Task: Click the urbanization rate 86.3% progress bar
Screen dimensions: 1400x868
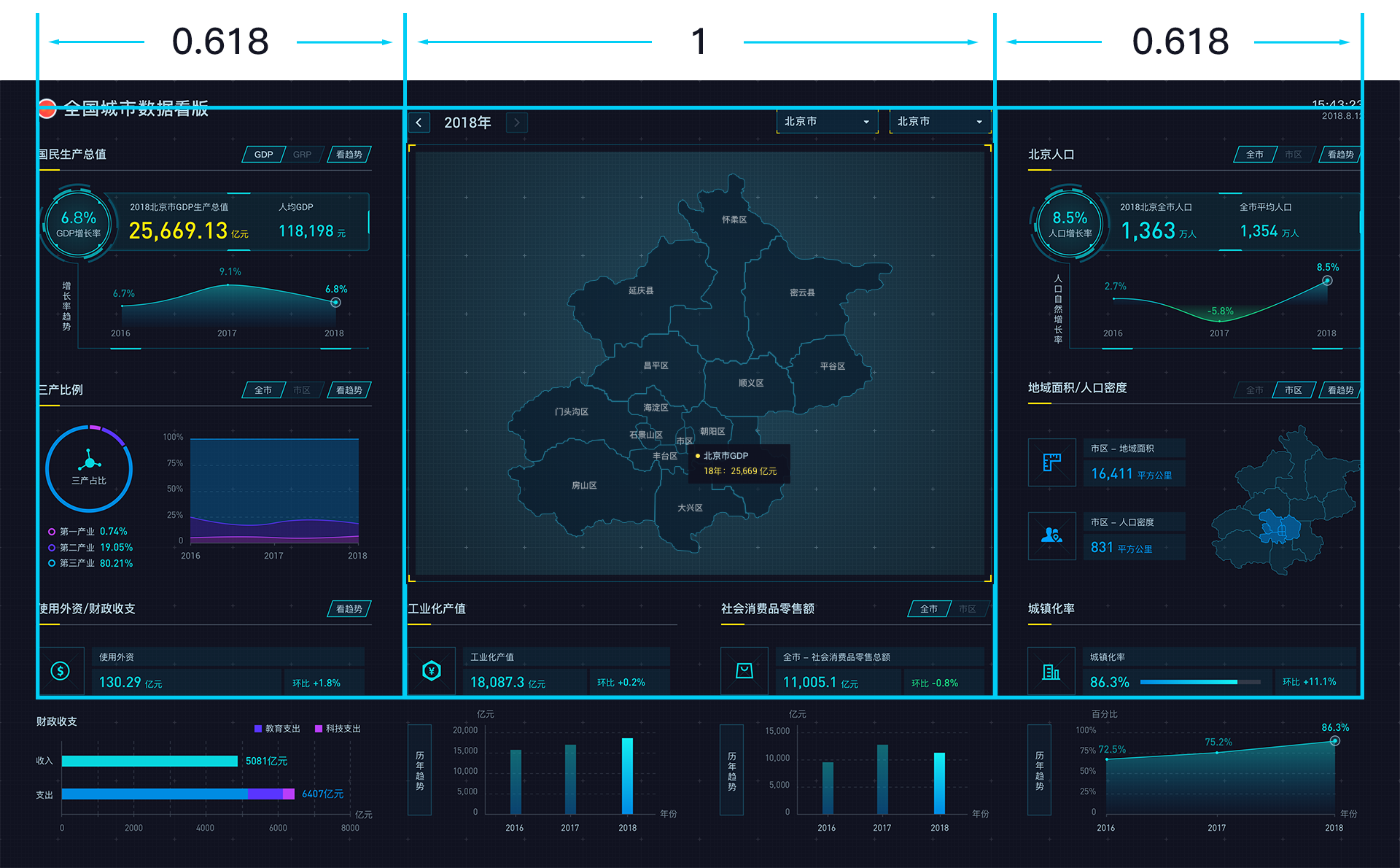Action: (1199, 682)
